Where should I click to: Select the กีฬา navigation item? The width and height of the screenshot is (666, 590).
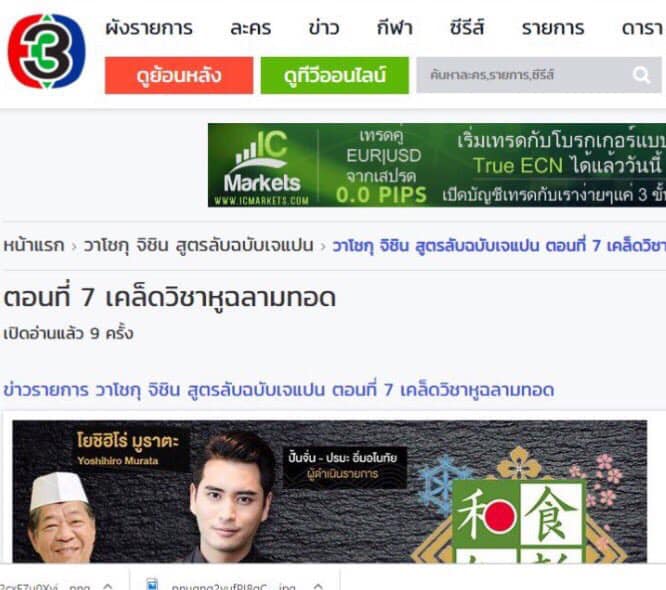click(x=395, y=28)
